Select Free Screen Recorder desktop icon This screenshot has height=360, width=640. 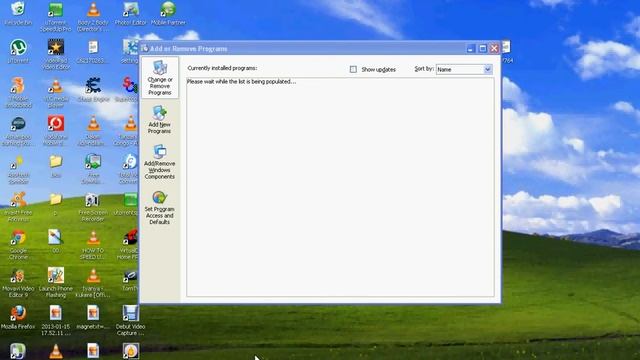(x=93, y=207)
